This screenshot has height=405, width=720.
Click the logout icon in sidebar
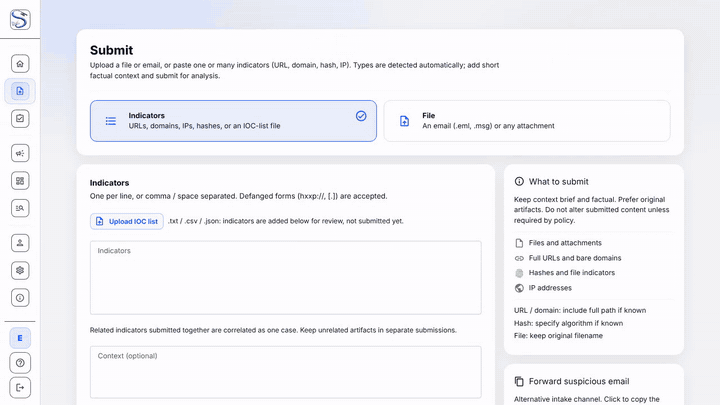pos(20,388)
